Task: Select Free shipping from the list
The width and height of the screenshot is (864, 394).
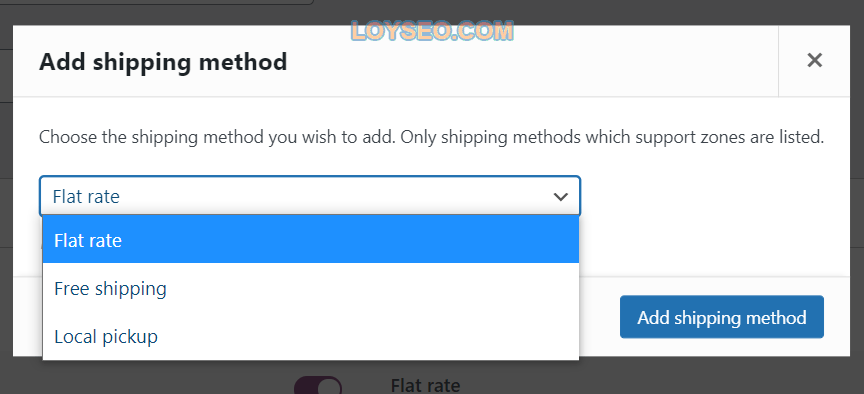Action: pos(110,288)
